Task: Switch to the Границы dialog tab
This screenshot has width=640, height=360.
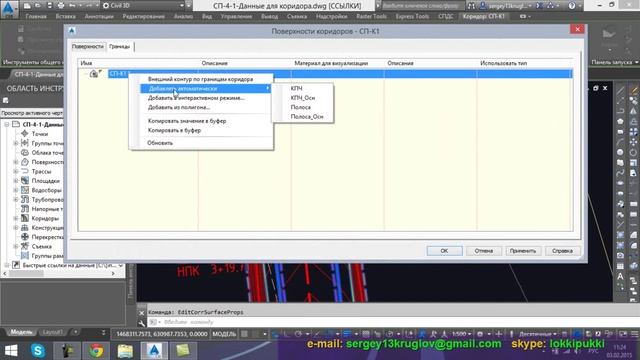Action: [x=120, y=47]
